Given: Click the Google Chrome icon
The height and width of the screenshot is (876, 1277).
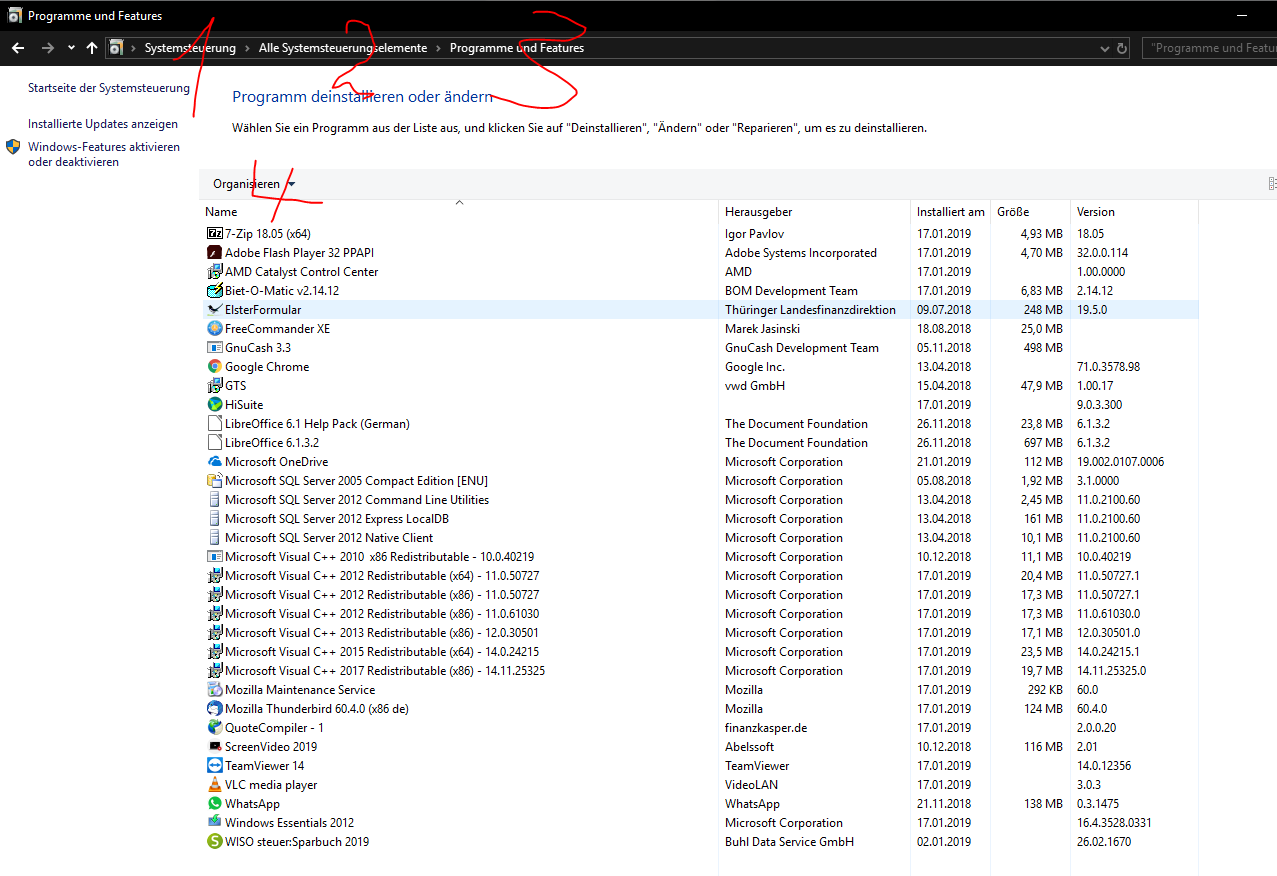Looking at the screenshot, I should click(214, 367).
